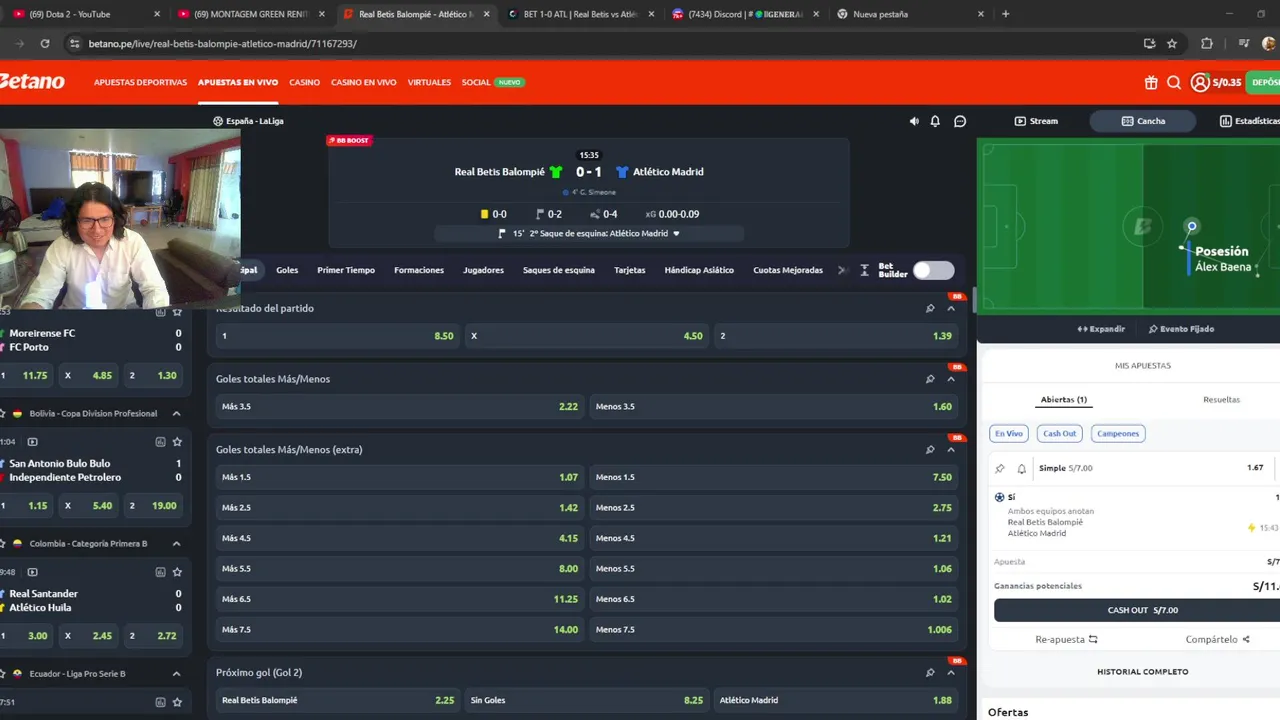The height and width of the screenshot is (720, 1280).
Task: Favorite the San Antonio Bulo Bulo match star
Action: click(x=177, y=442)
